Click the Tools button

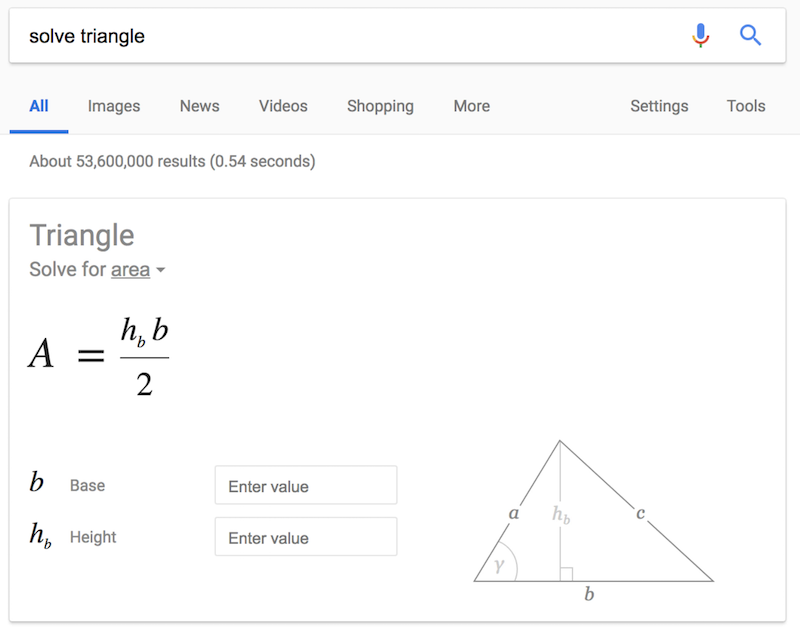(x=746, y=106)
